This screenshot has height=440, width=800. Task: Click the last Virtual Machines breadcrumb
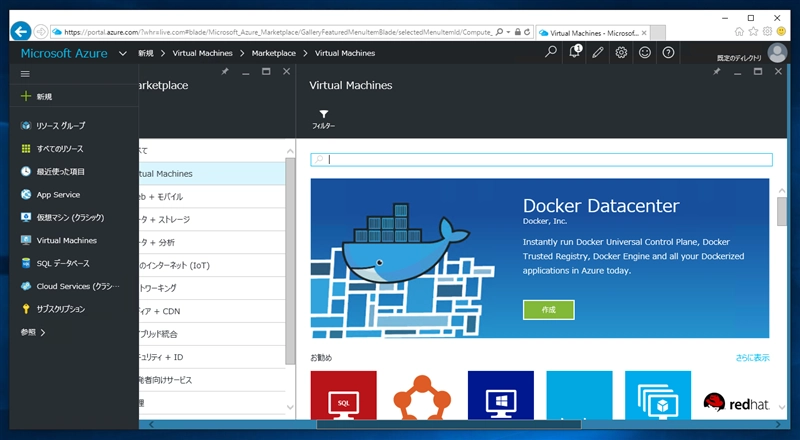345,53
